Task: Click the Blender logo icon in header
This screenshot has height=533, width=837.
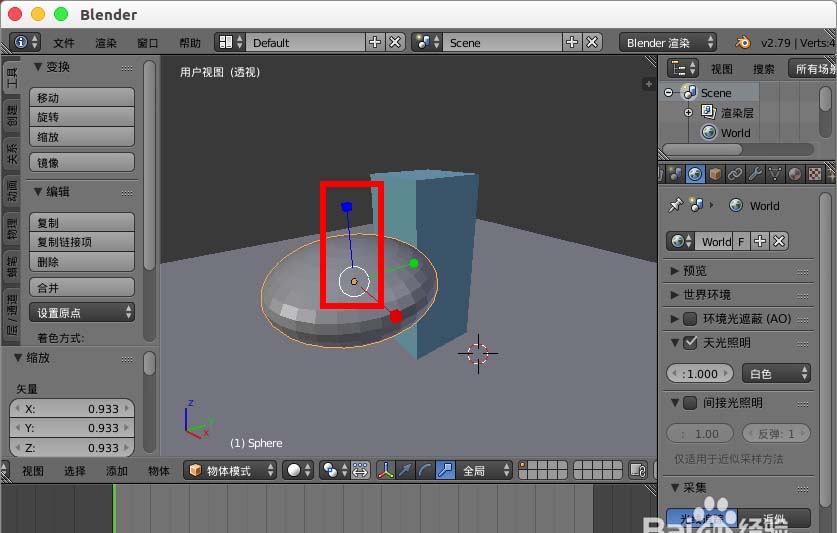Action: click(x=743, y=42)
